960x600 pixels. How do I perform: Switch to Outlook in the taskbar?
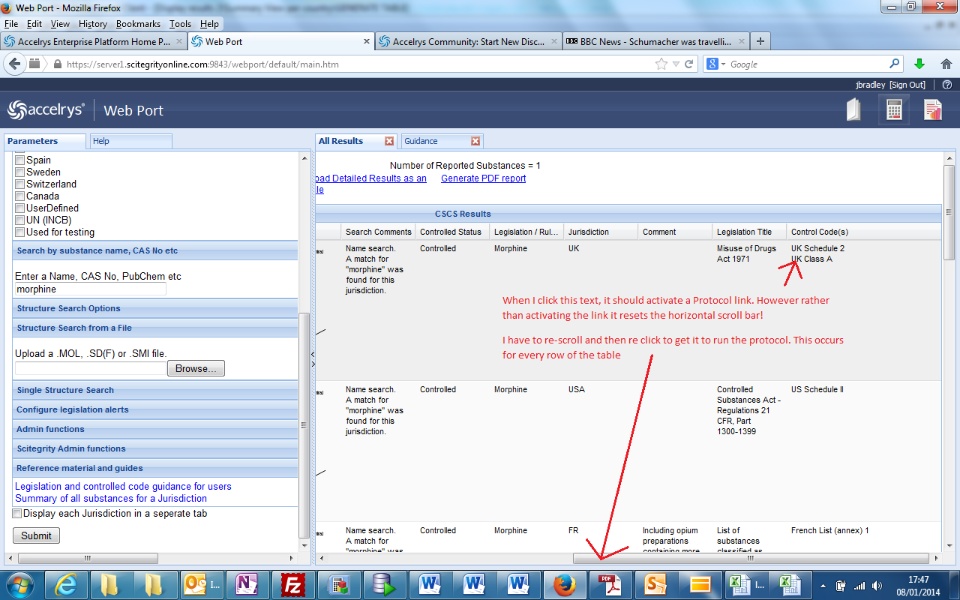pyautogui.click(x=201, y=585)
